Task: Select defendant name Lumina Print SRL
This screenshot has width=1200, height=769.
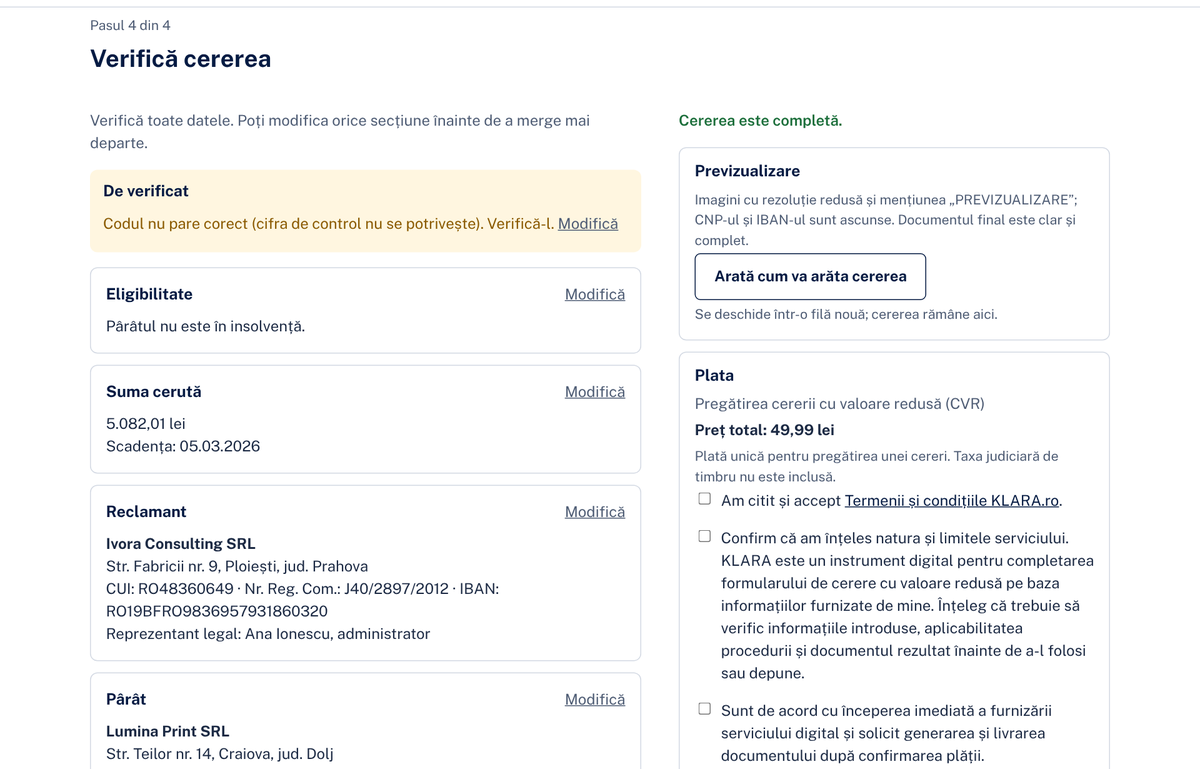Action: 168,732
